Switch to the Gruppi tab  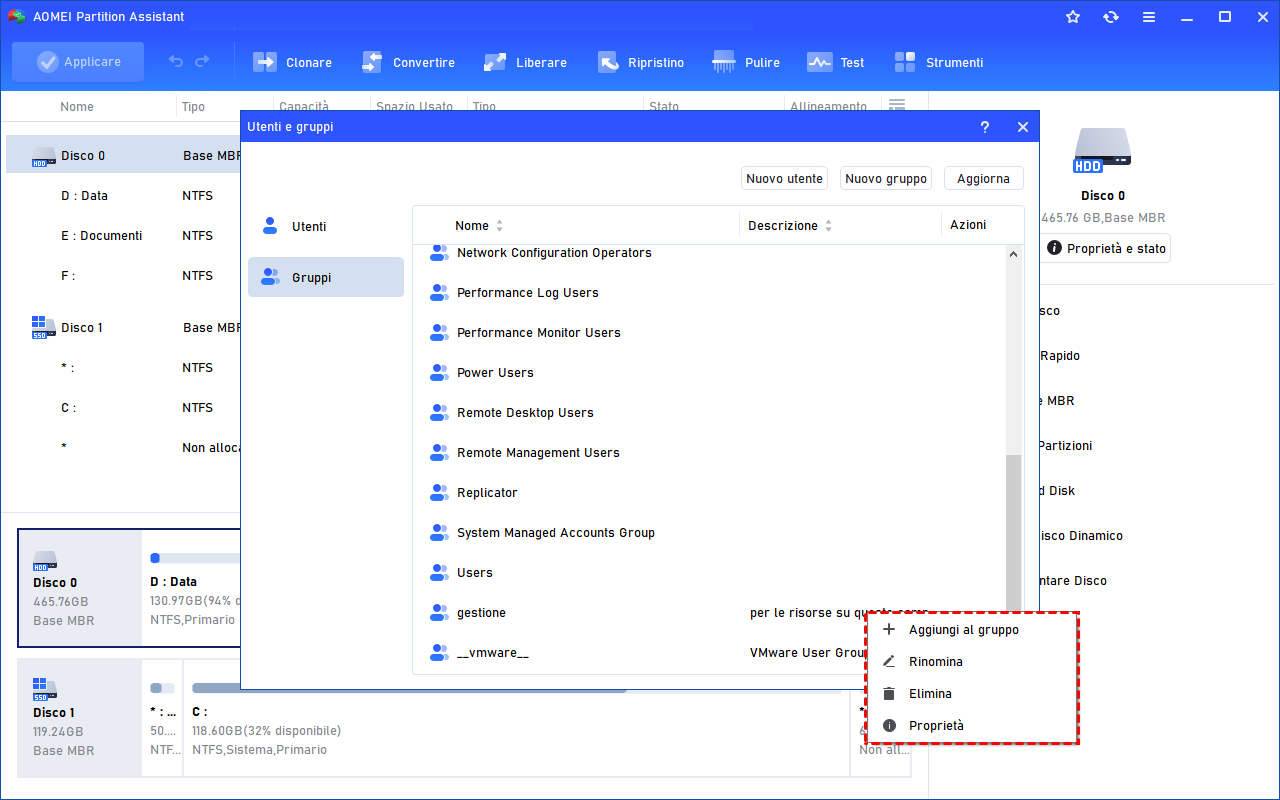[x=326, y=277]
